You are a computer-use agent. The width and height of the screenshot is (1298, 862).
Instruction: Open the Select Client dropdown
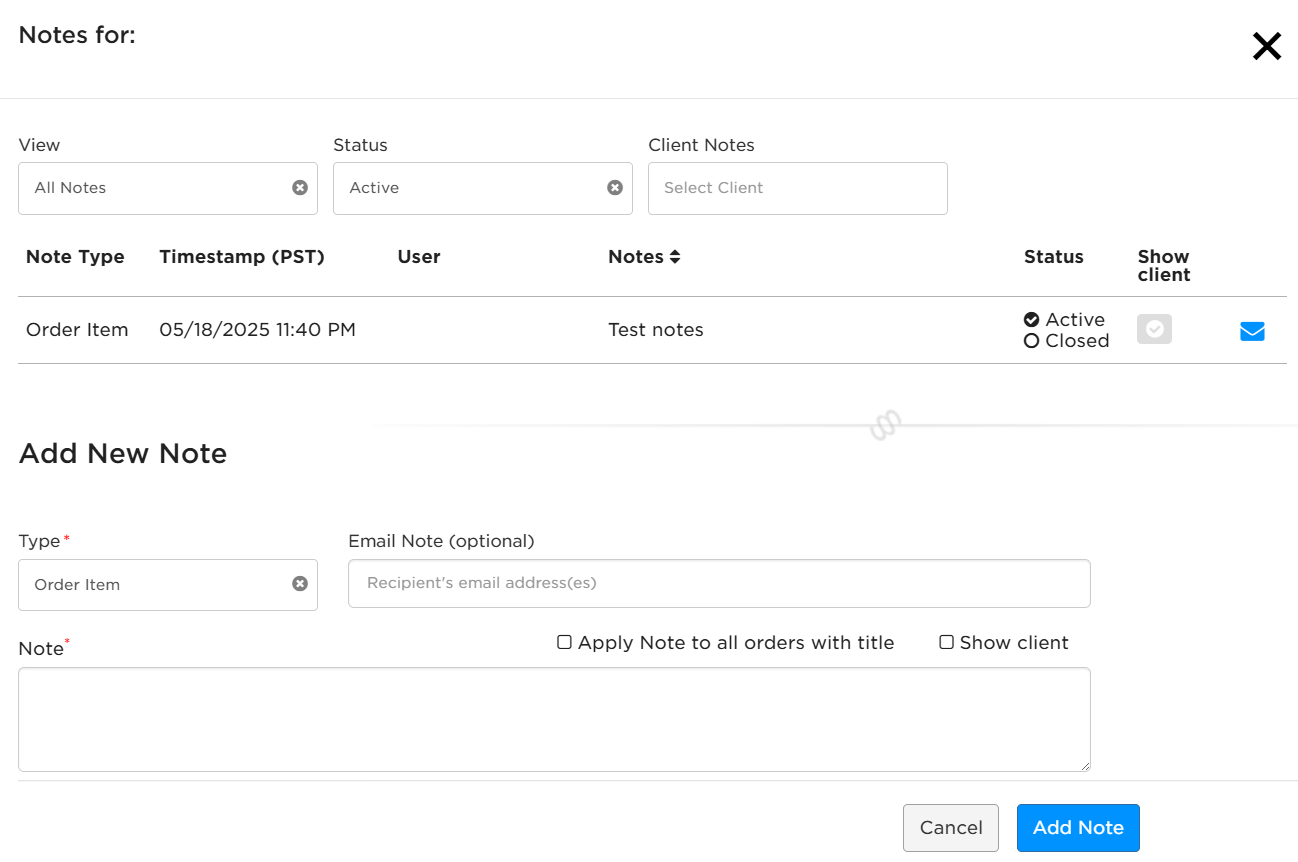pyautogui.click(x=798, y=188)
